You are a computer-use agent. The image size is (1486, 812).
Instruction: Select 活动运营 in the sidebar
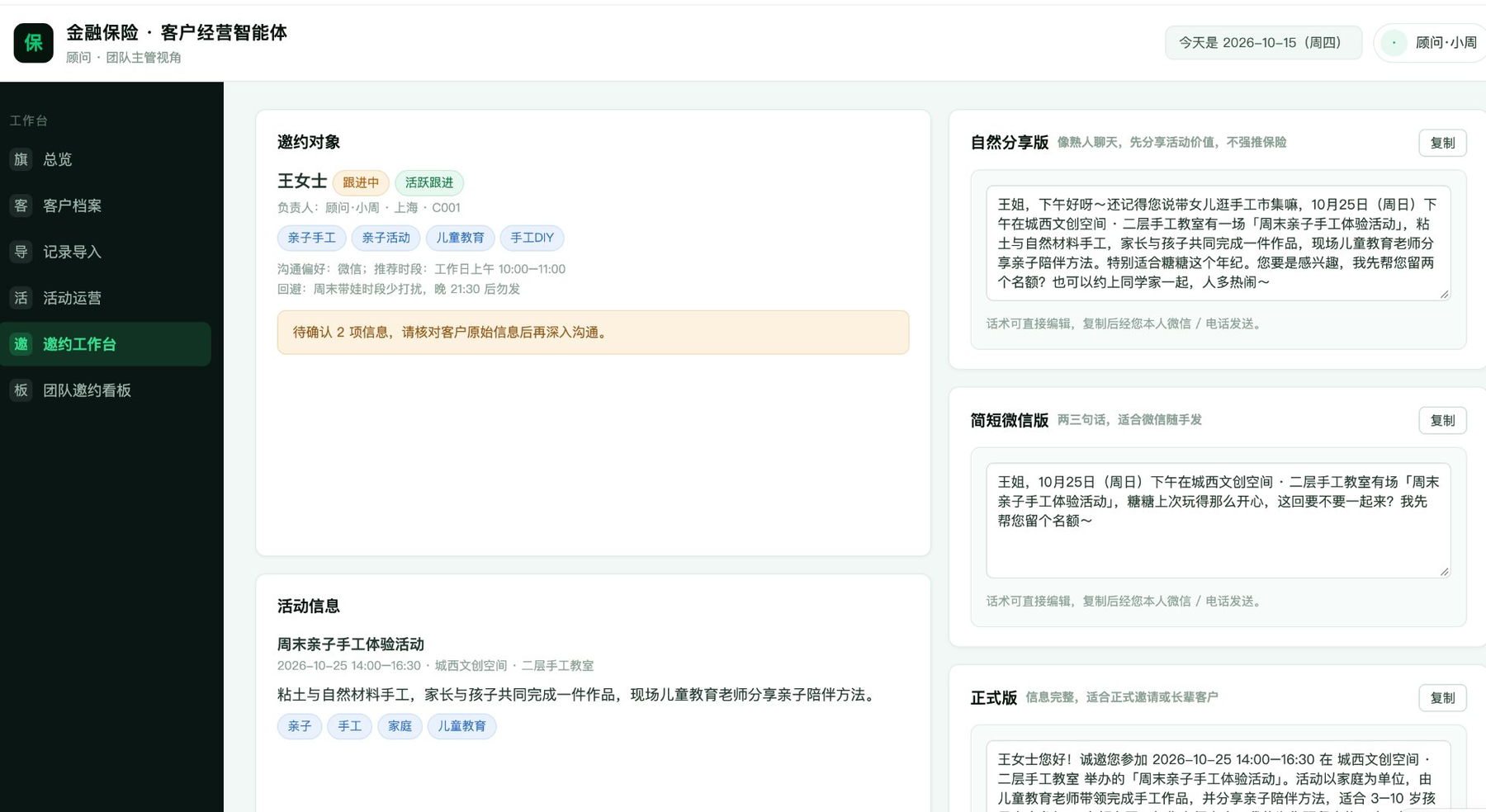click(106, 298)
